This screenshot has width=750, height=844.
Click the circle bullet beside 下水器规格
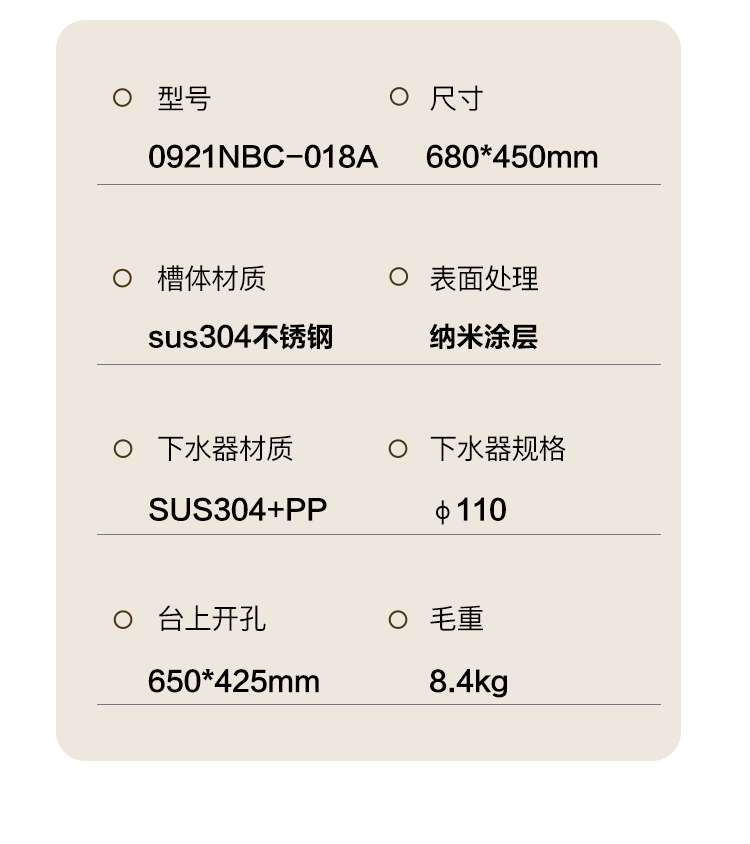click(398, 448)
